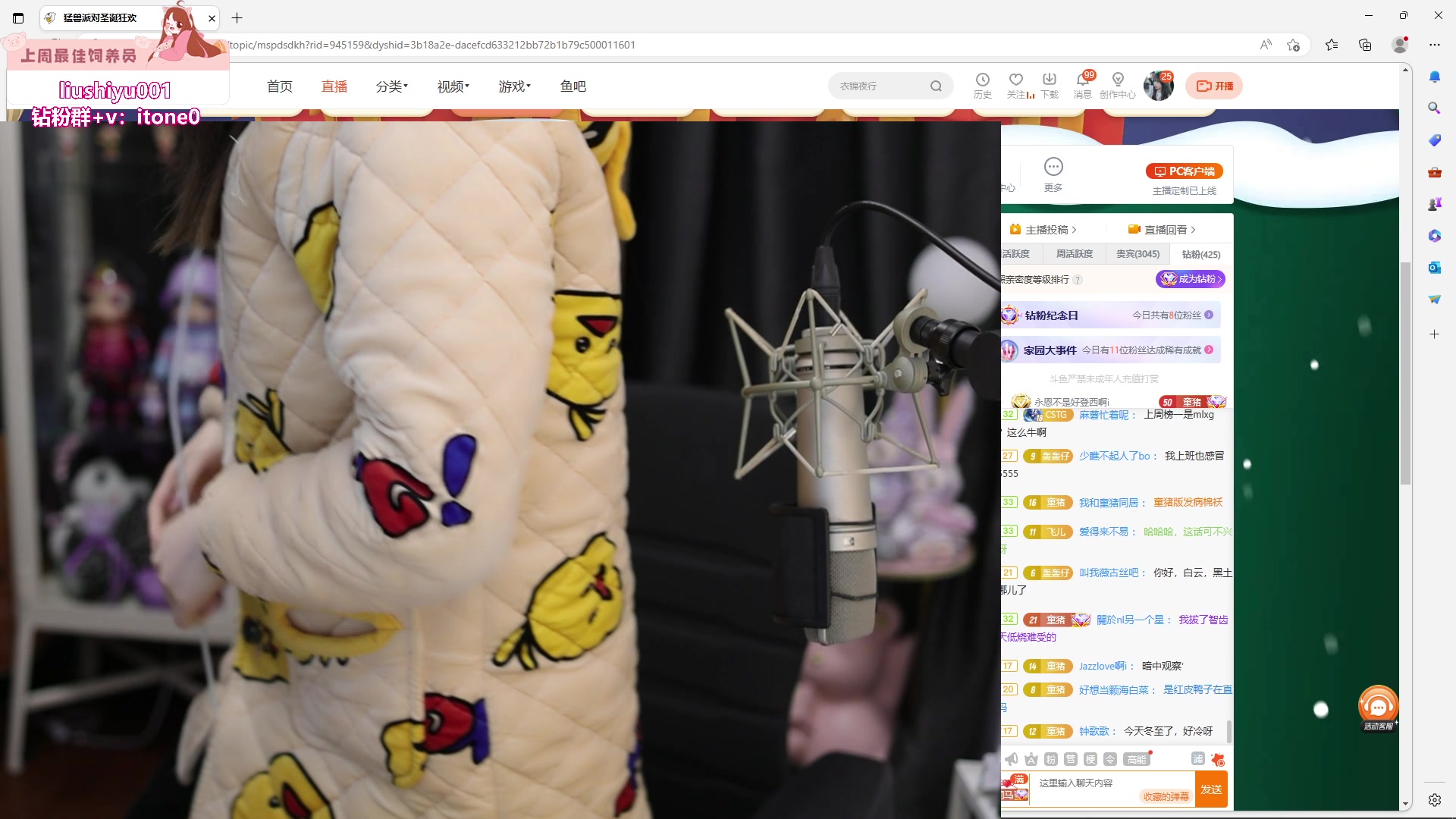Click the Read aloud icon in address bar
This screenshot has width=1456, height=819.
pos(1266,45)
